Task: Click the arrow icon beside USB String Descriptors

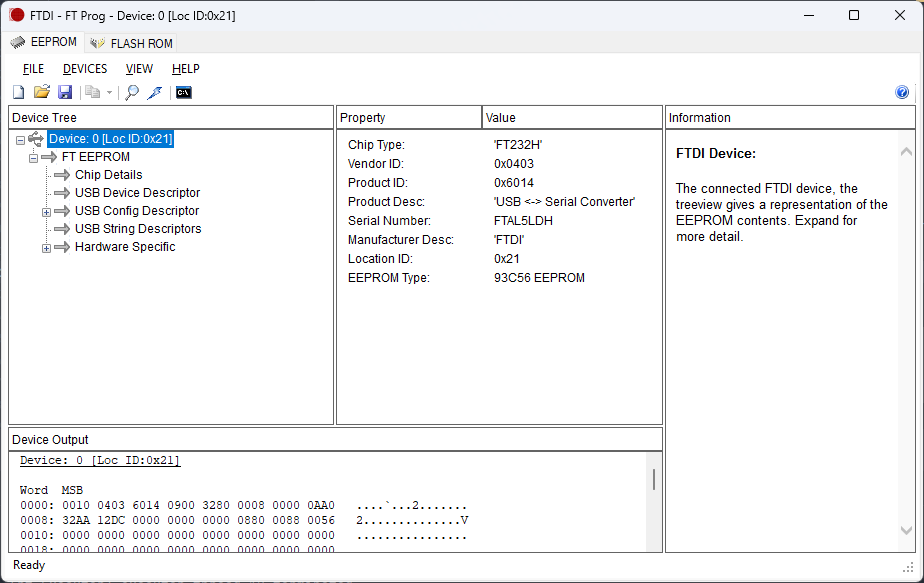Action: coord(62,229)
